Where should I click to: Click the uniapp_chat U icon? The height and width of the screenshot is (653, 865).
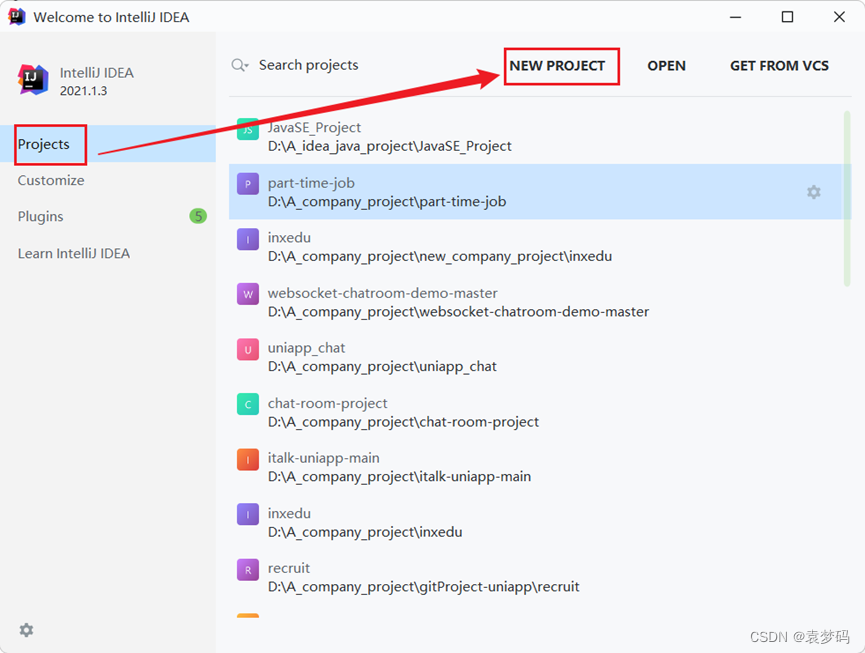(x=247, y=349)
